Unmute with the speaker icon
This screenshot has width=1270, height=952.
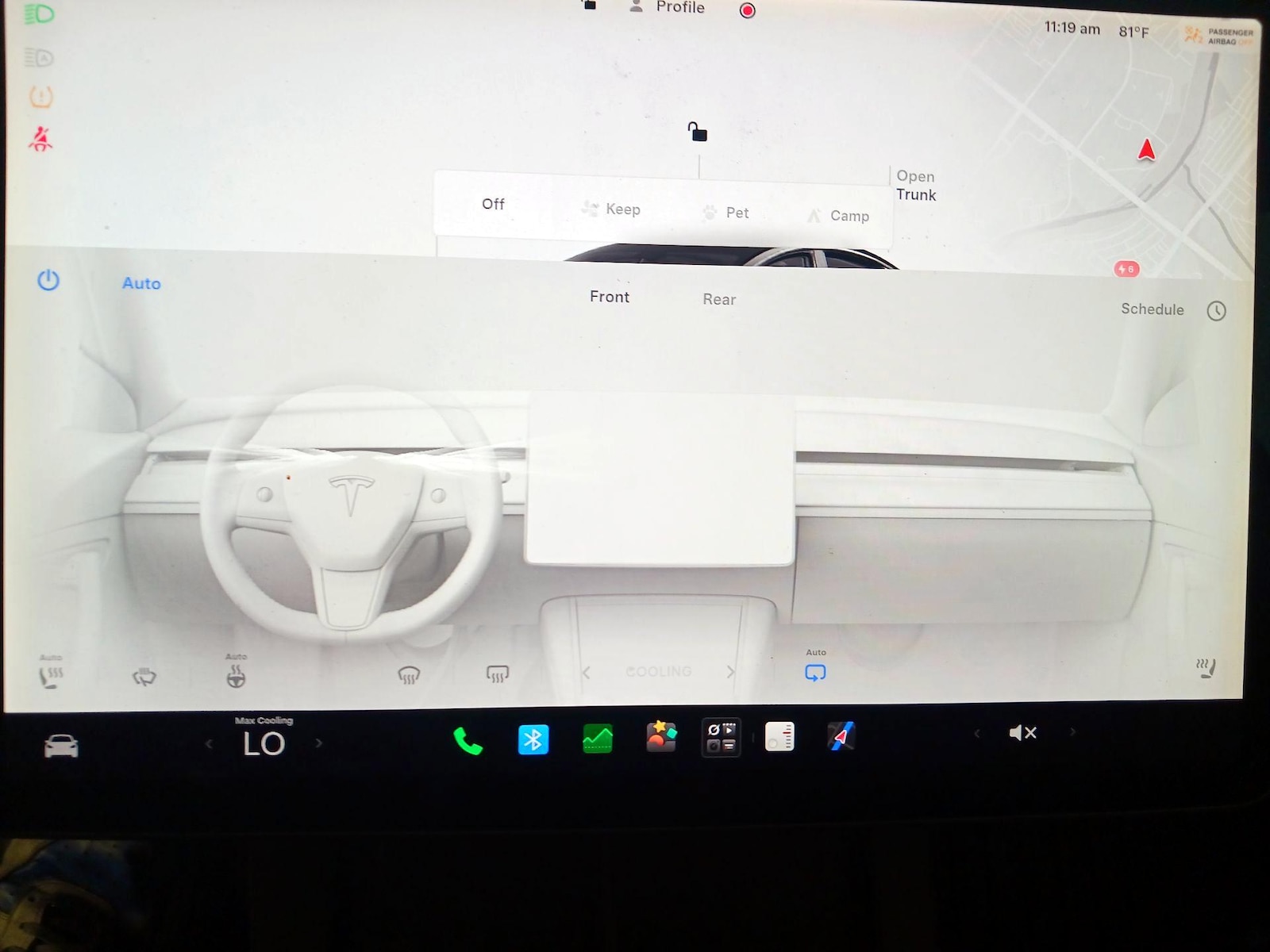coord(1022,732)
